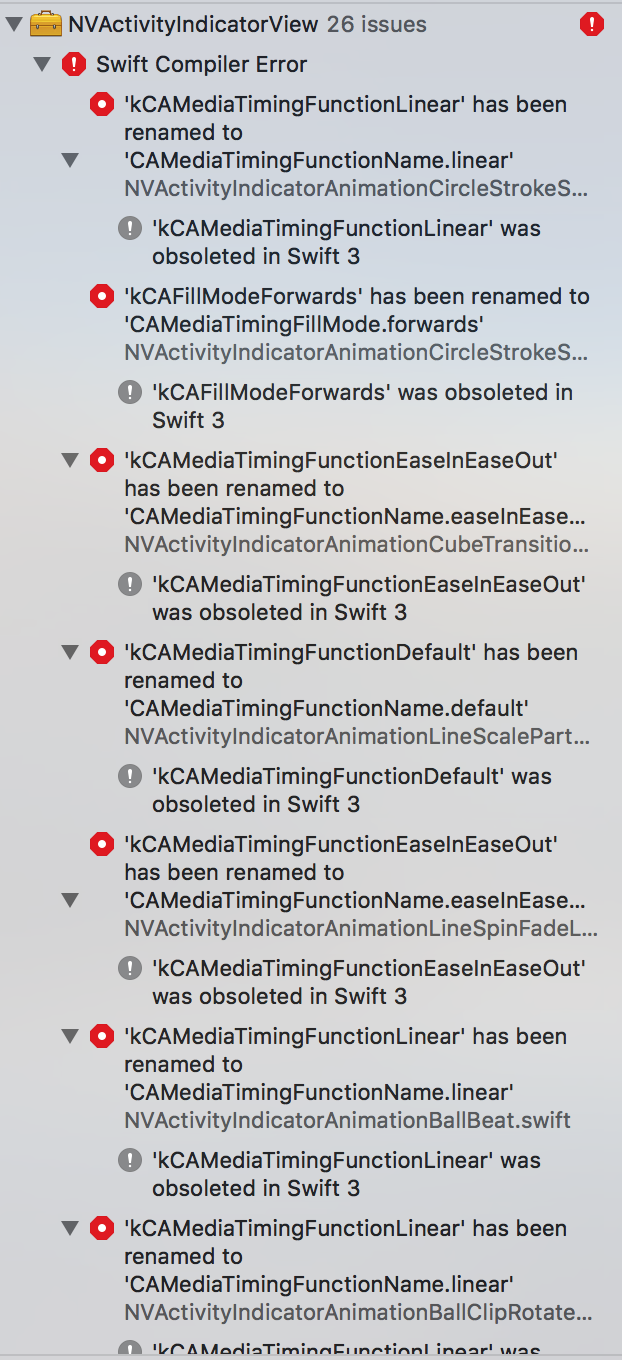Click error icon on the BallBeat timing error
Viewport: 622px width, 1360px height.
click(x=101, y=1036)
